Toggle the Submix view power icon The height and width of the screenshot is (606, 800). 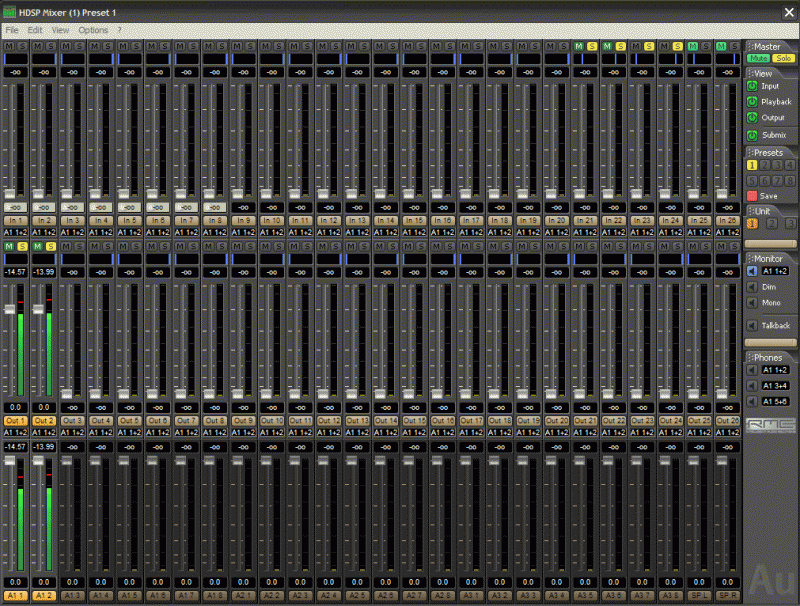click(752, 135)
